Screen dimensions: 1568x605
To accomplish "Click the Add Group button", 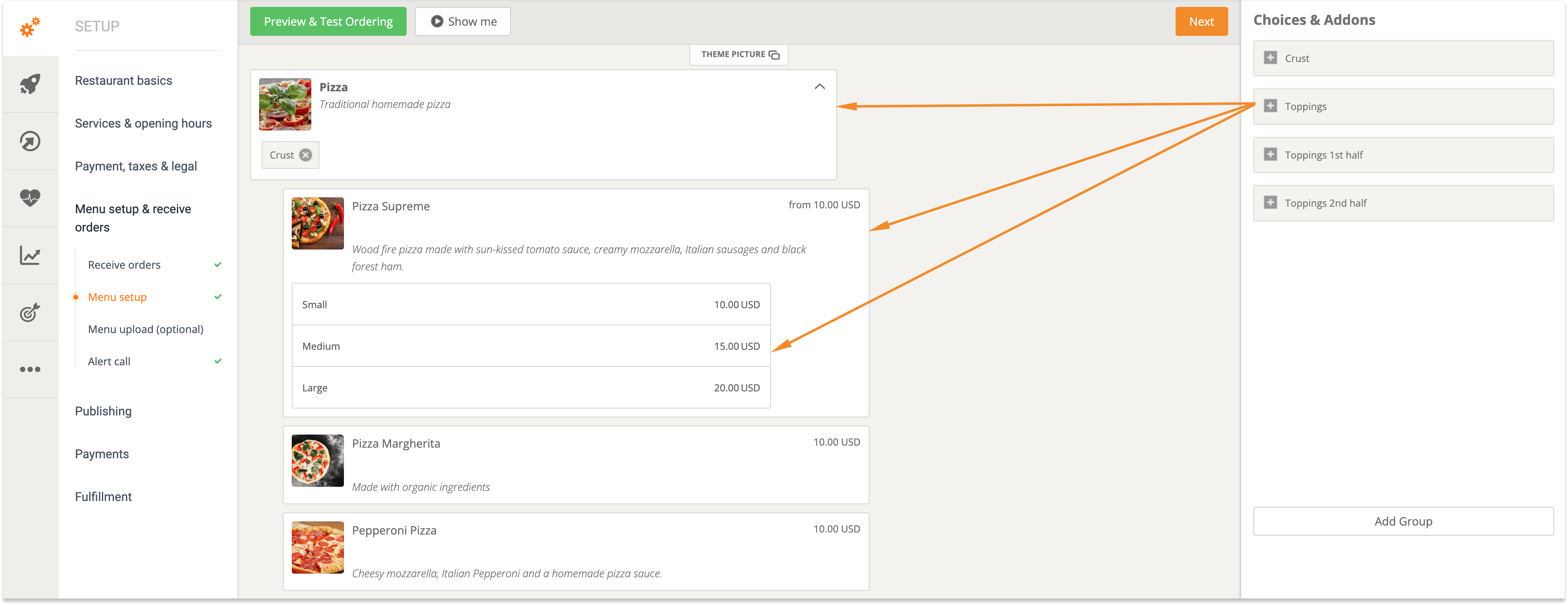I will (1403, 521).
